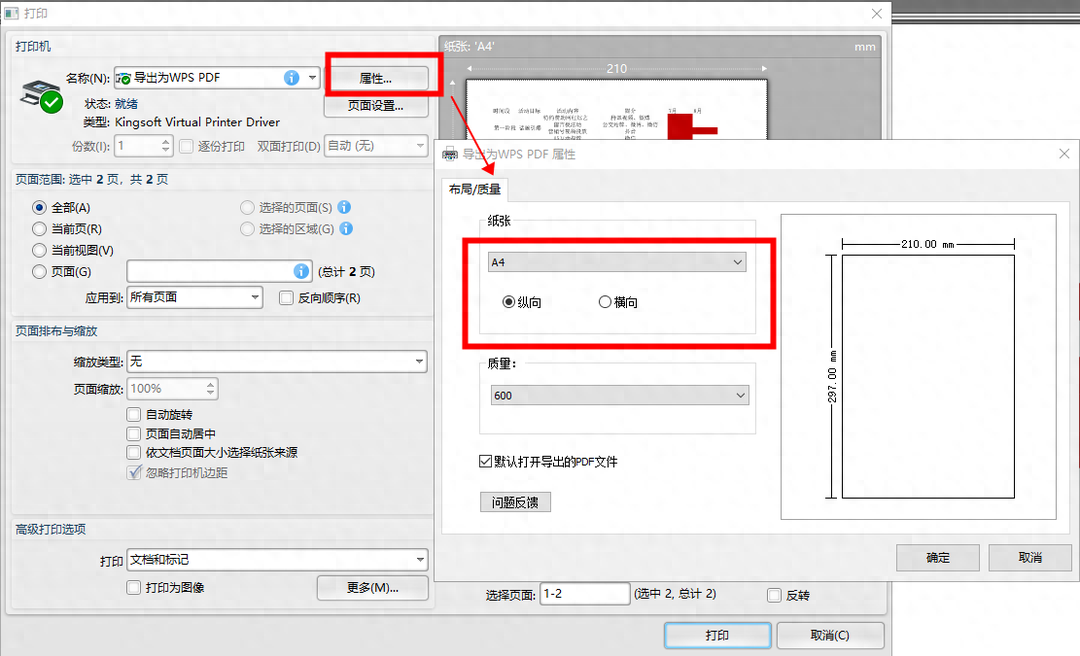Open the 缩放类型 dropdown

(277, 361)
